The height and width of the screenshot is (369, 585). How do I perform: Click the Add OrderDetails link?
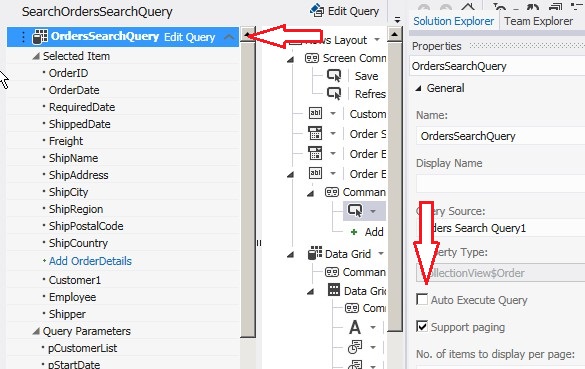point(90,261)
